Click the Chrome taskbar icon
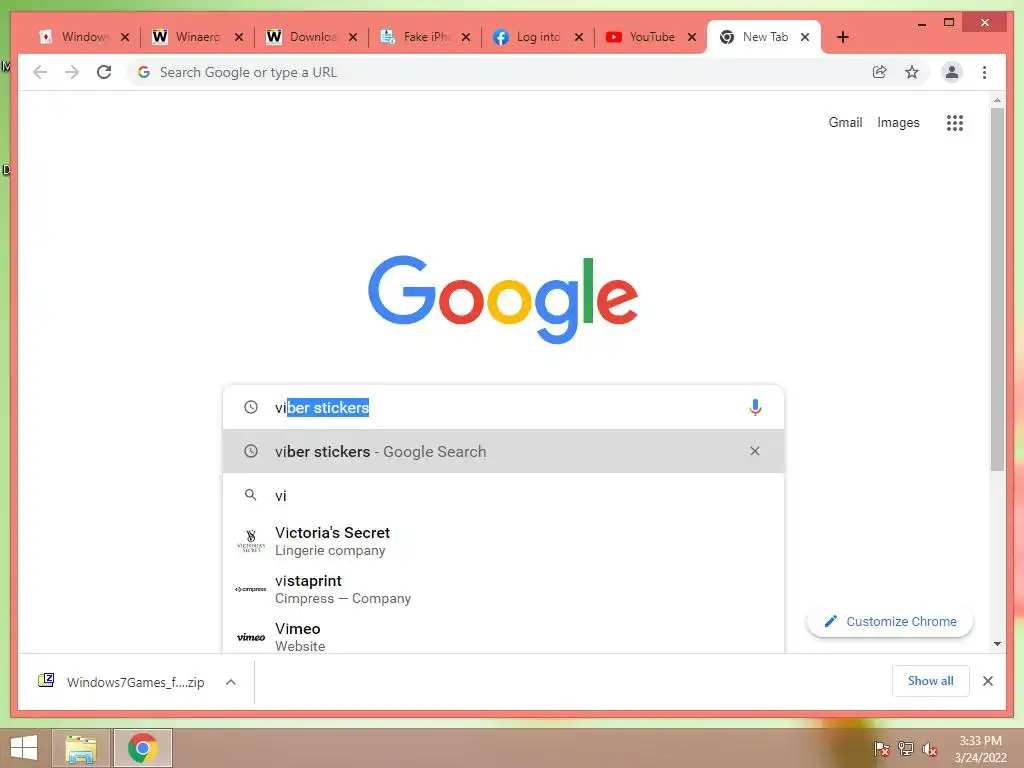Image resolution: width=1024 pixels, height=768 pixels. tap(142, 748)
